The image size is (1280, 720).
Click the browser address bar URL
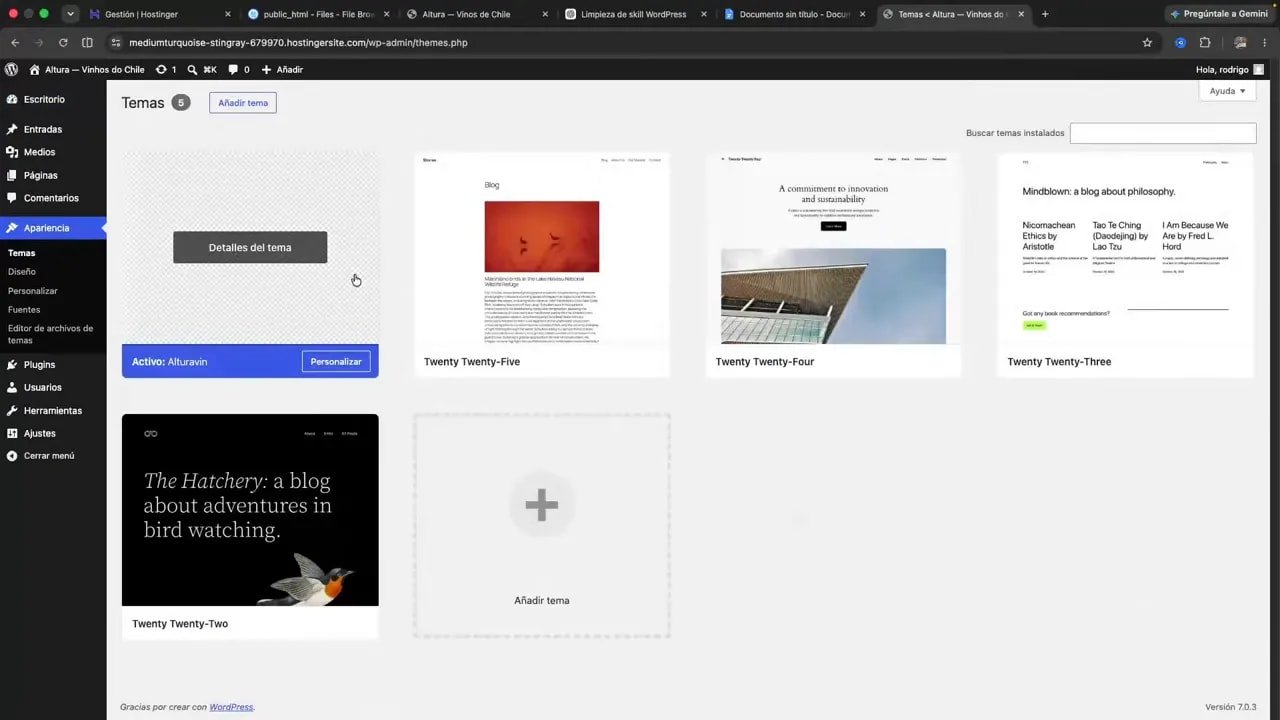click(298, 43)
